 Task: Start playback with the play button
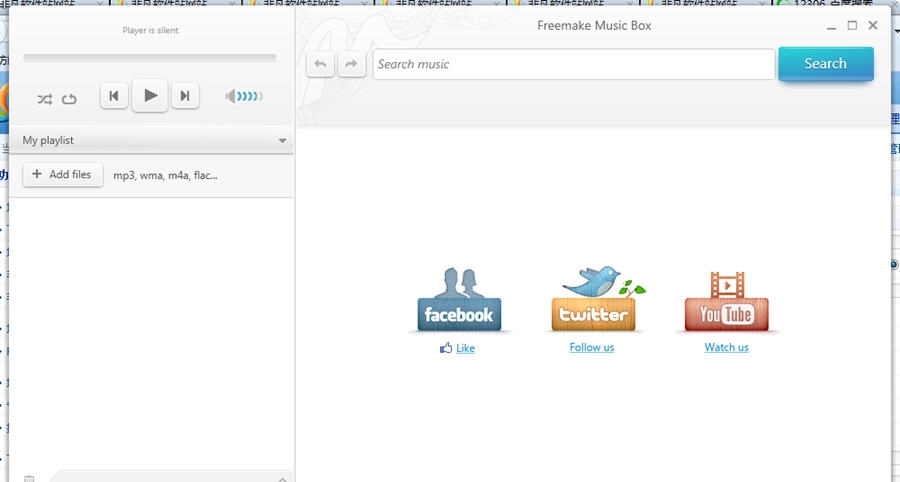150,95
